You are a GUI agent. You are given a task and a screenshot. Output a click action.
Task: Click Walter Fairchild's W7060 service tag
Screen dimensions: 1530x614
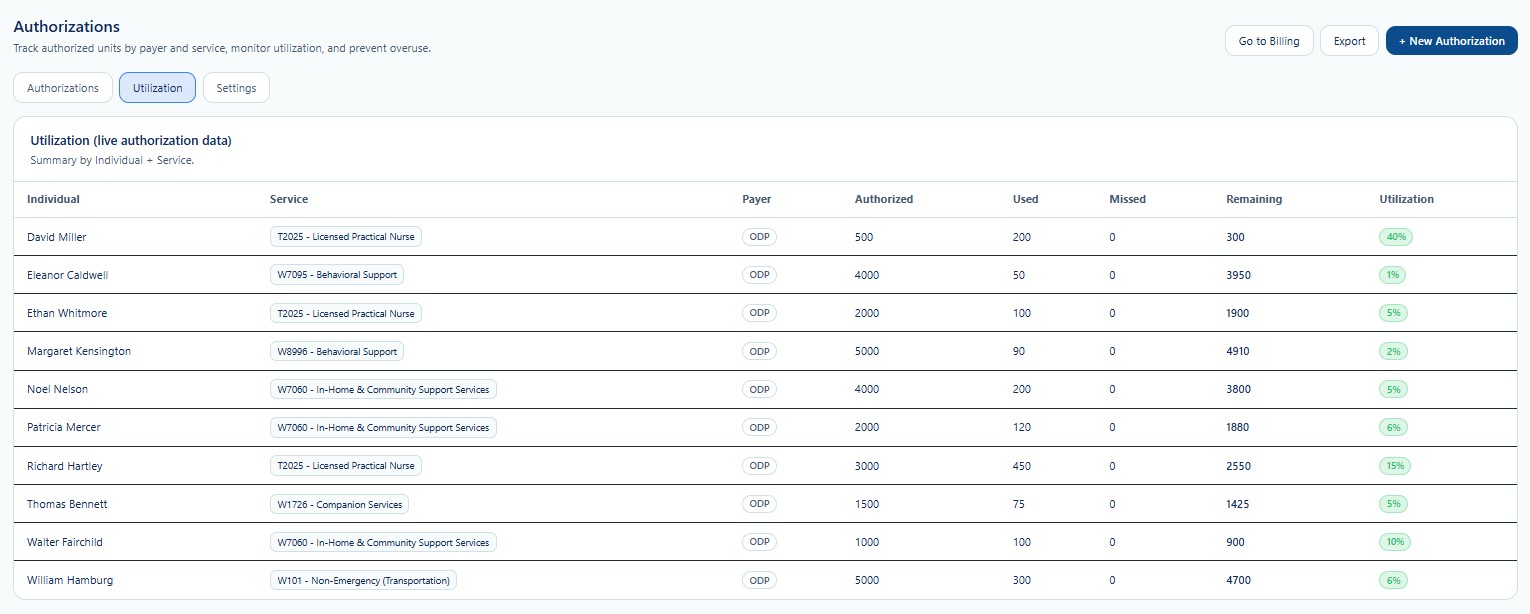(383, 542)
